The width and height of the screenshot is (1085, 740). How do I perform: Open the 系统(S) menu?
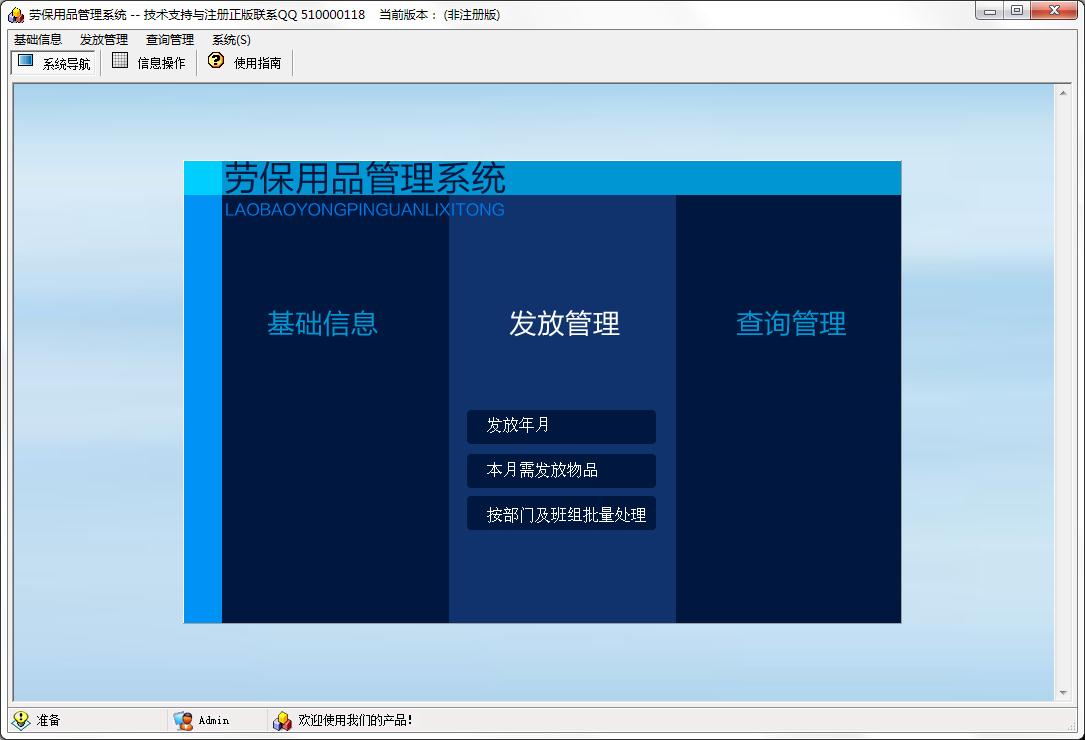231,39
